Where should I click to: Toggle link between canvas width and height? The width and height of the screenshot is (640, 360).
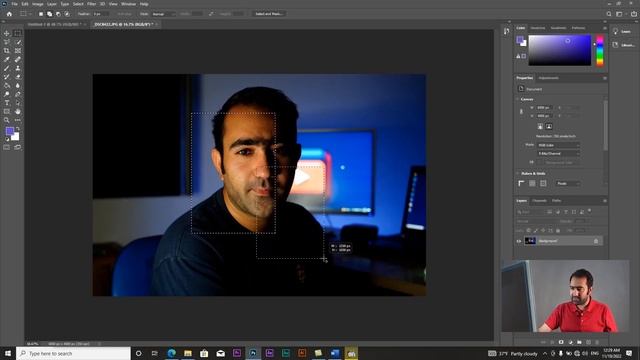521,111
